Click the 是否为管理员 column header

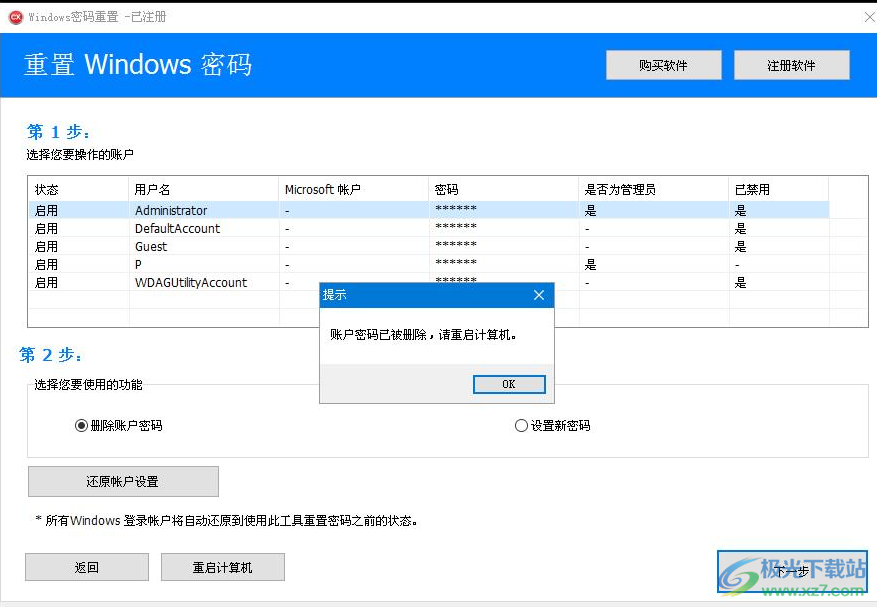point(654,190)
